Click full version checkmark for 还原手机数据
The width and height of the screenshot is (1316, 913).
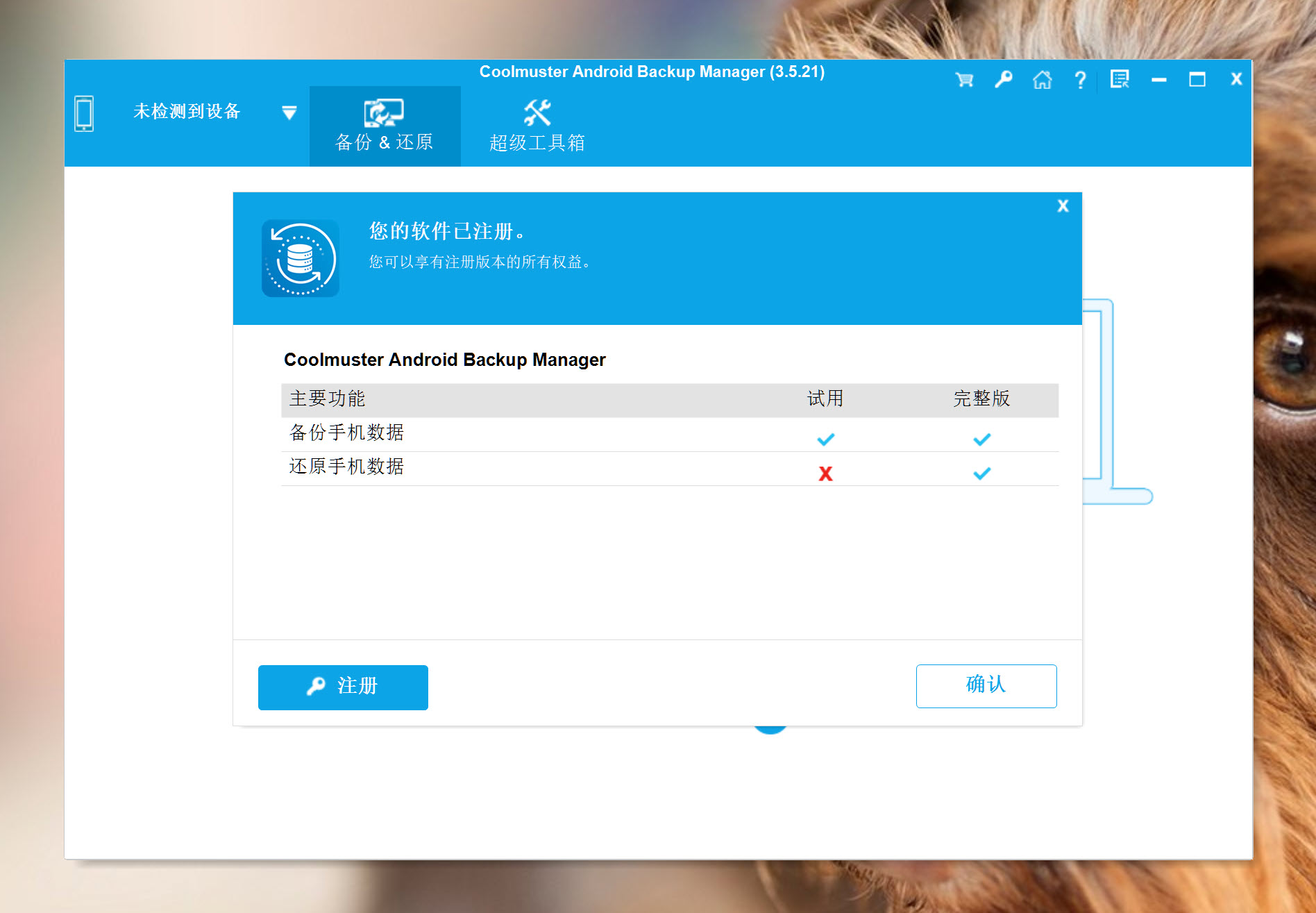point(982,474)
